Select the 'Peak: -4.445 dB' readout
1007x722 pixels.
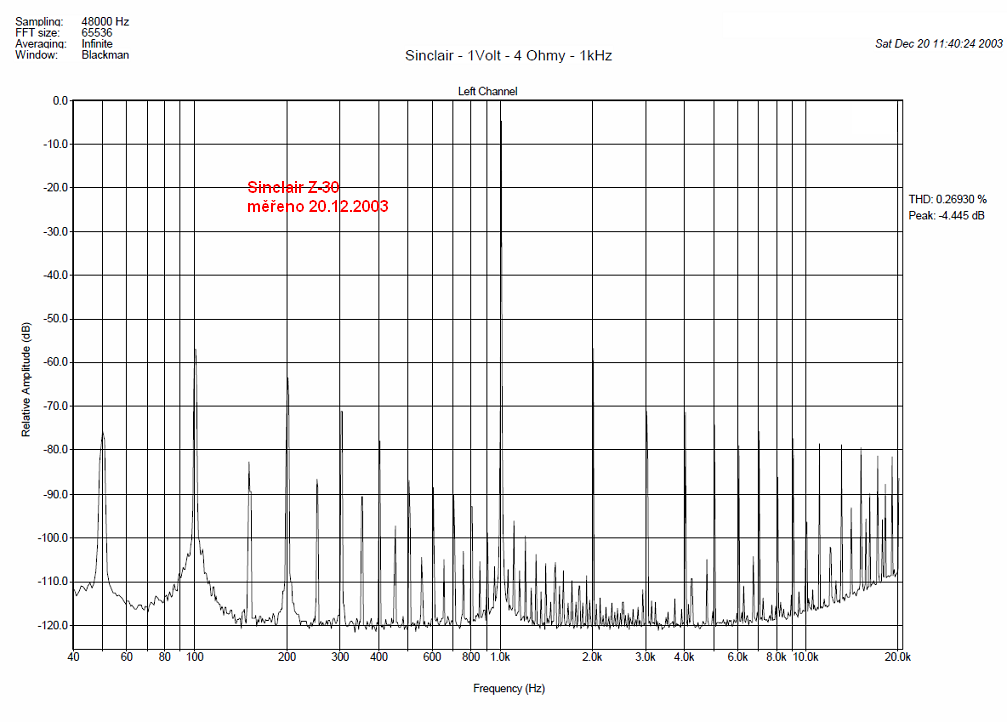pyautogui.click(x=946, y=216)
